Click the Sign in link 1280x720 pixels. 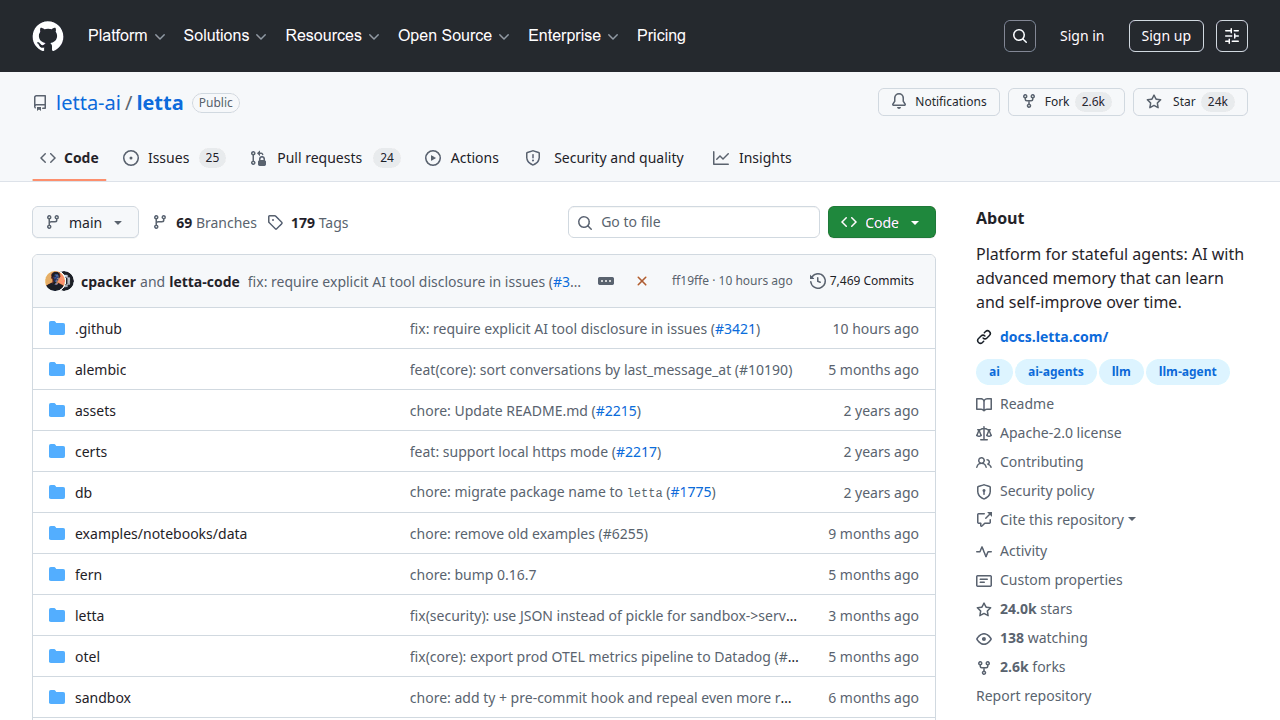(1082, 36)
